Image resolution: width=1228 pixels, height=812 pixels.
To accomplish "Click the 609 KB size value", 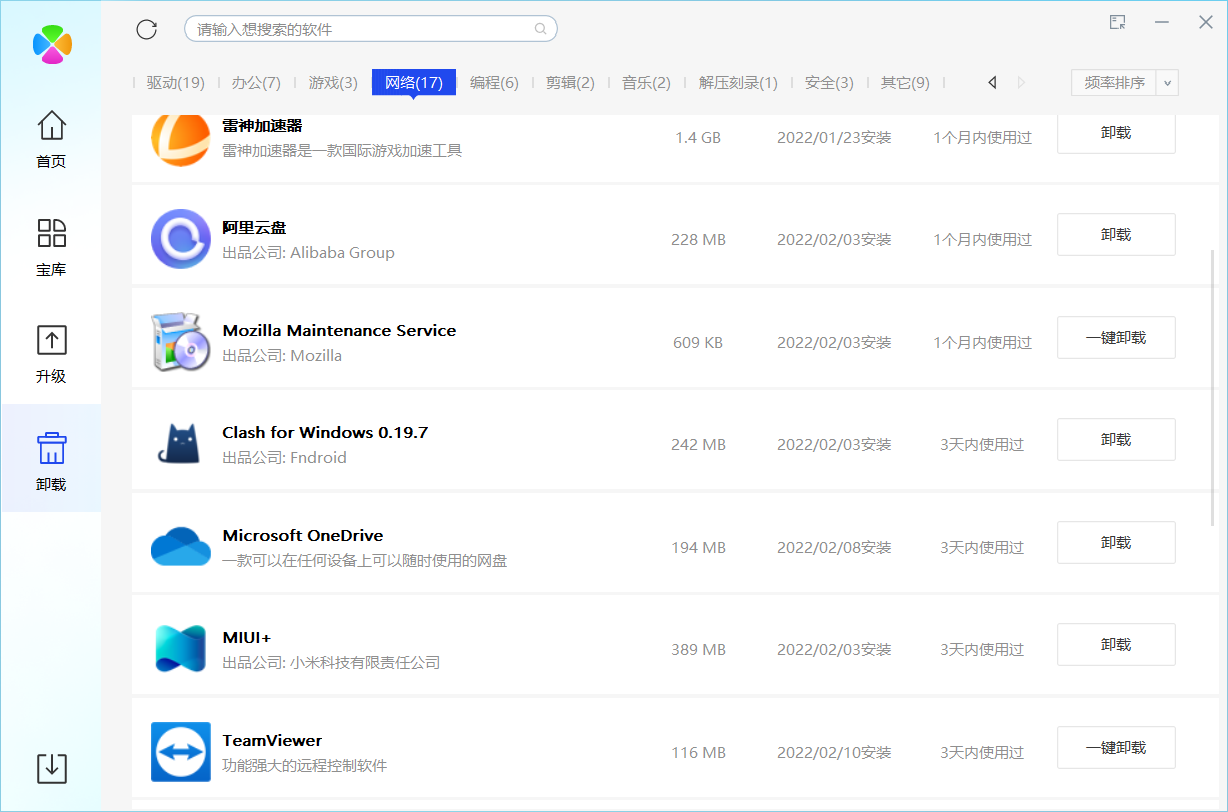I will (698, 342).
